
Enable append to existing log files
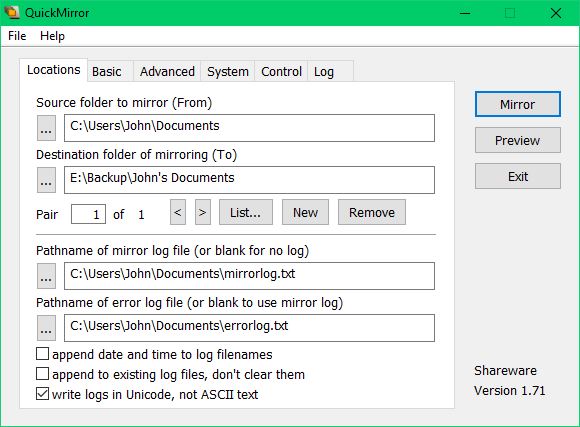(x=43, y=374)
